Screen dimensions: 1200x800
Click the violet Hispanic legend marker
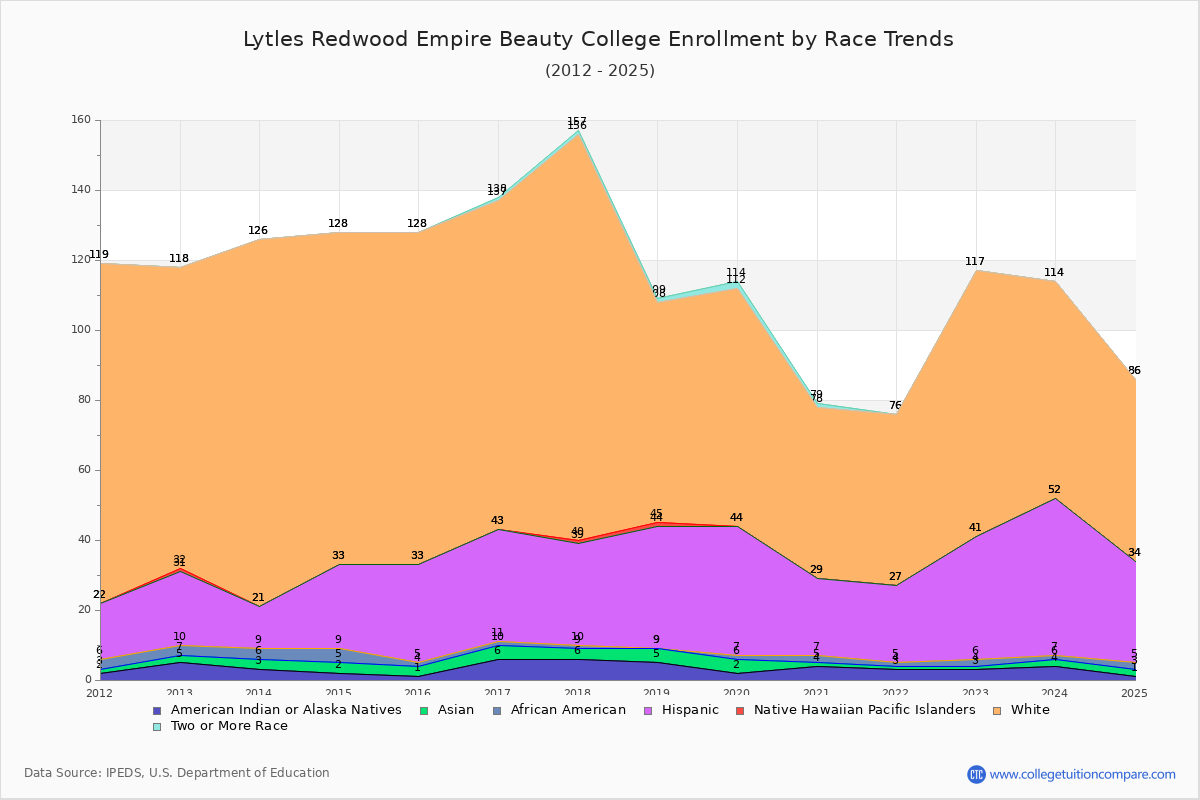click(648, 710)
